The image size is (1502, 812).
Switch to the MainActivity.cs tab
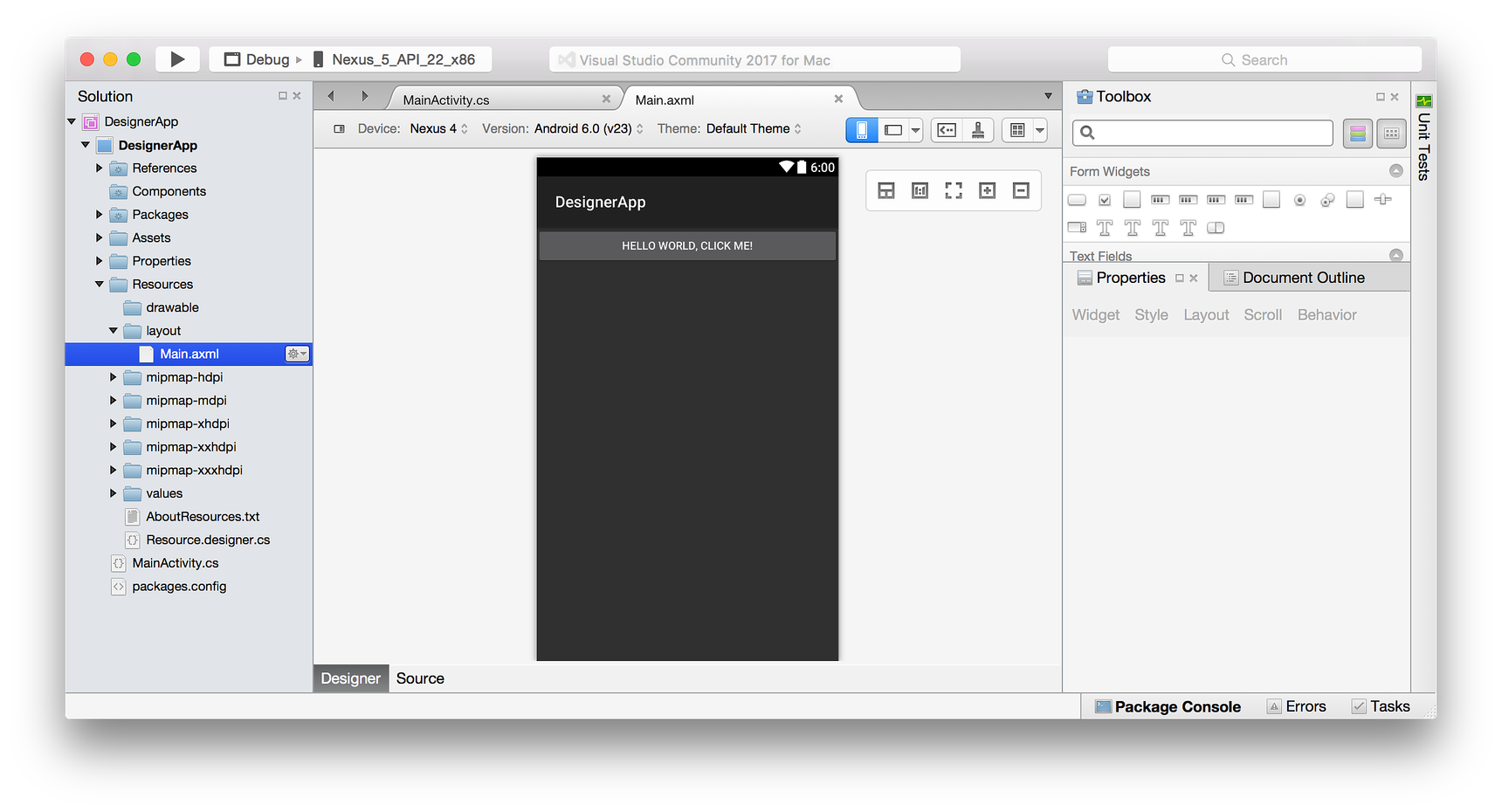[x=446, y=100]
